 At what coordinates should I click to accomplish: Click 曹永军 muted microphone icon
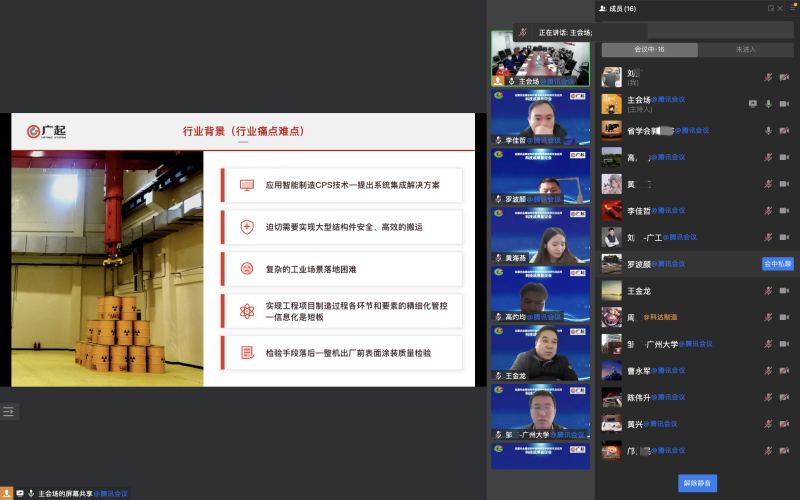point(769,371)
